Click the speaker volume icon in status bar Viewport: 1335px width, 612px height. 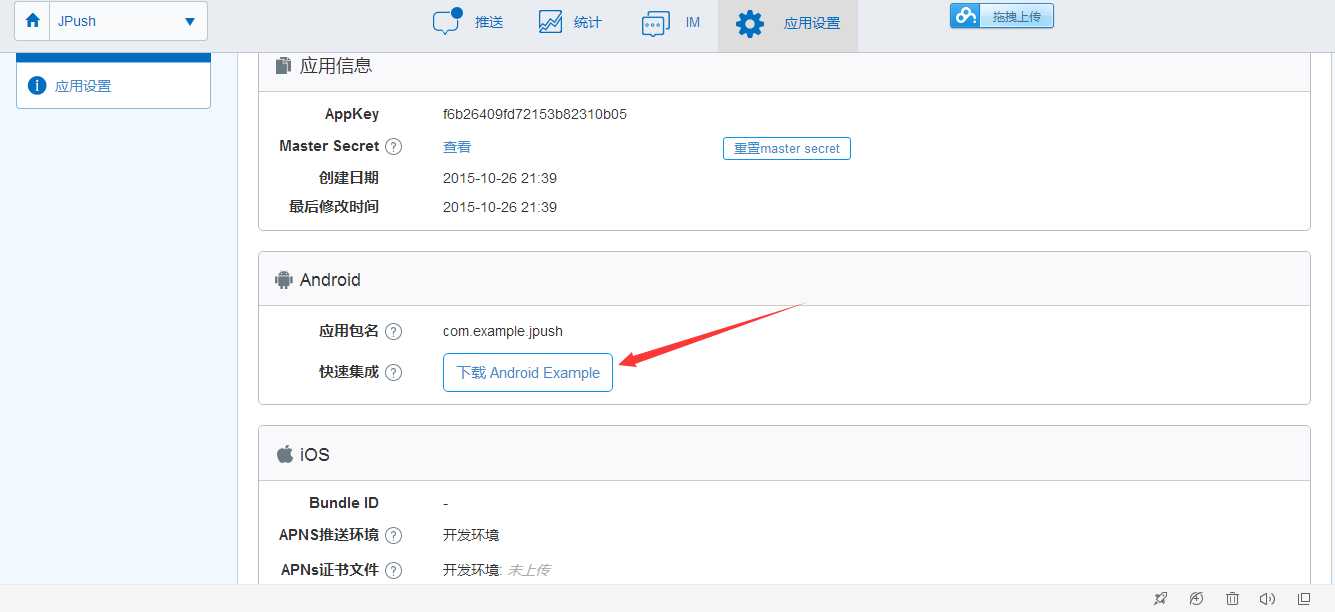[x=1267, y=598]
